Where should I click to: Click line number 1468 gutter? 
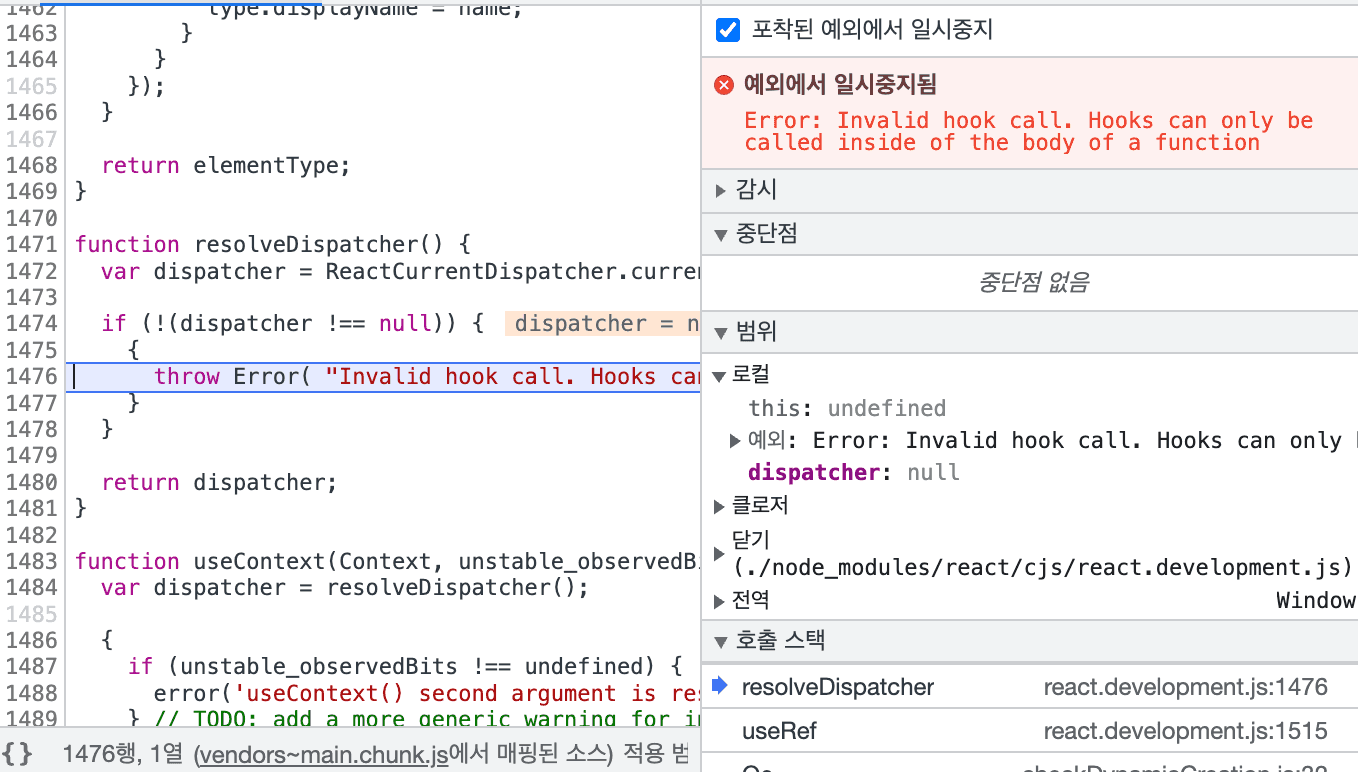(31, 165)
